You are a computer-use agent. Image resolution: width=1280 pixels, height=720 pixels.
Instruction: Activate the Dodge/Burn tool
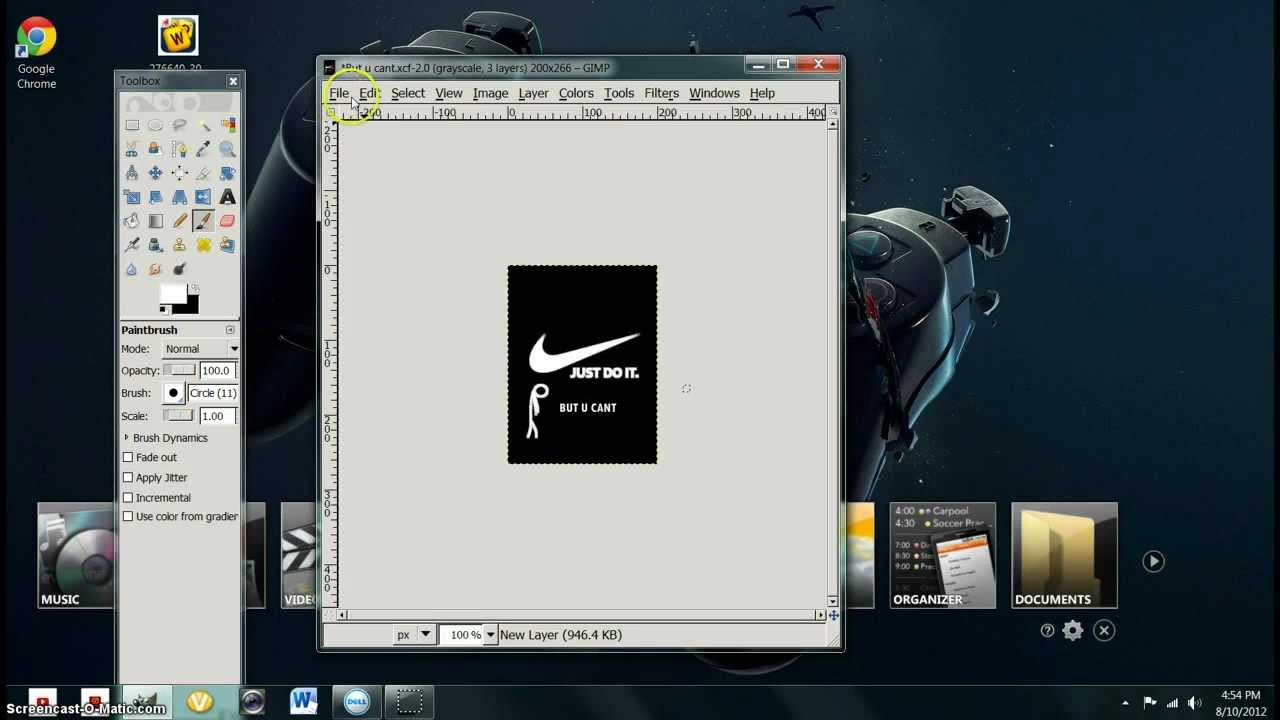(179, 269)
